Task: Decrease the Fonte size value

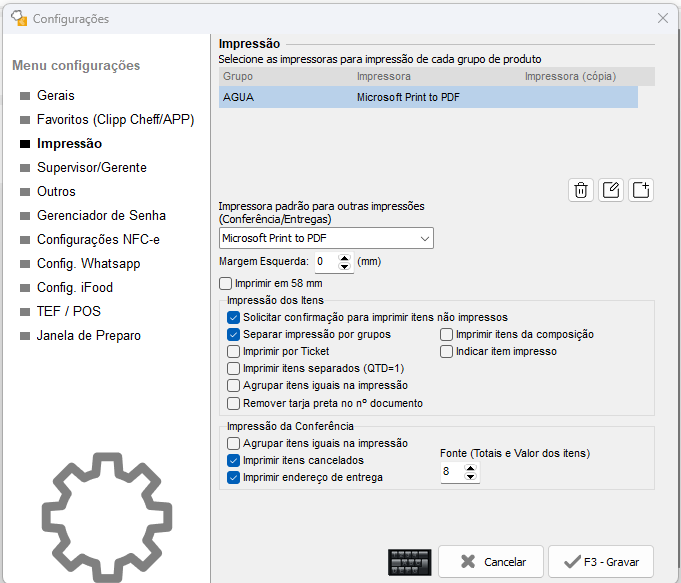Action: 471,476
